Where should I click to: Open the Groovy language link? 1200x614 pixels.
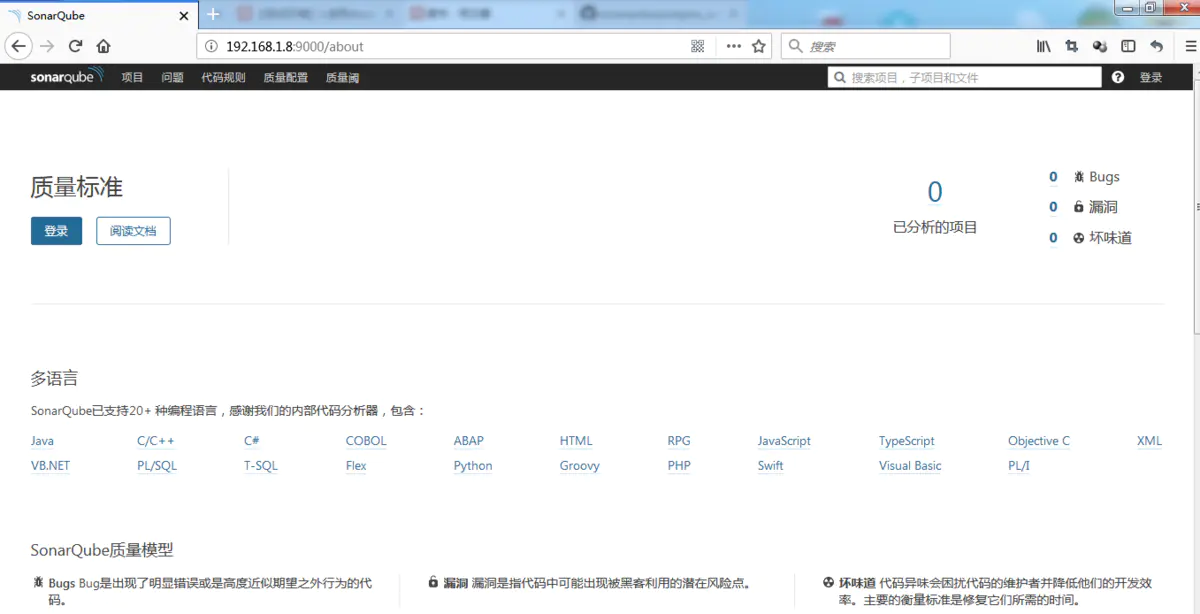[x=580, y=466]
